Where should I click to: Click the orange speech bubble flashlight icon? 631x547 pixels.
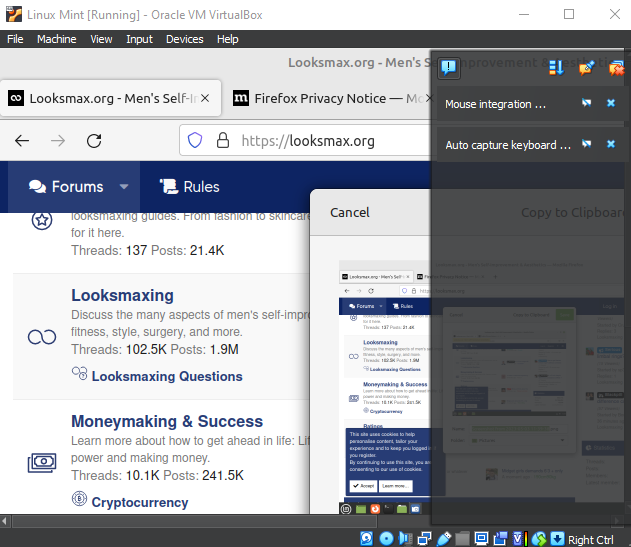(x=587, y=68)
